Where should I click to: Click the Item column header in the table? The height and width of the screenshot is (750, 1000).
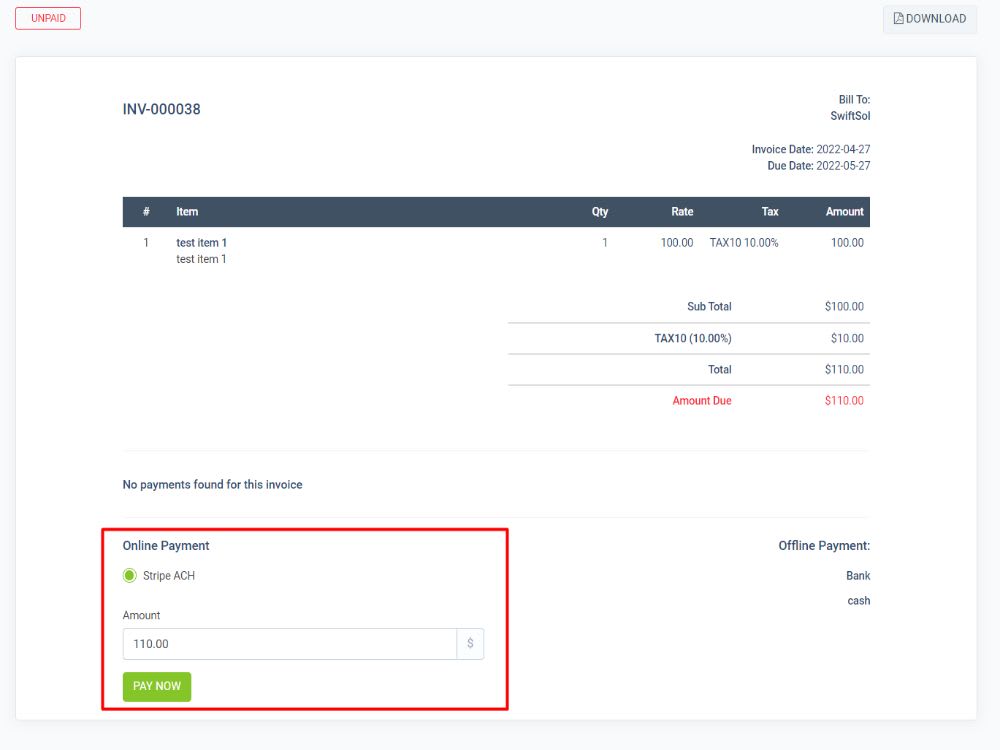(x=187, y=211)
